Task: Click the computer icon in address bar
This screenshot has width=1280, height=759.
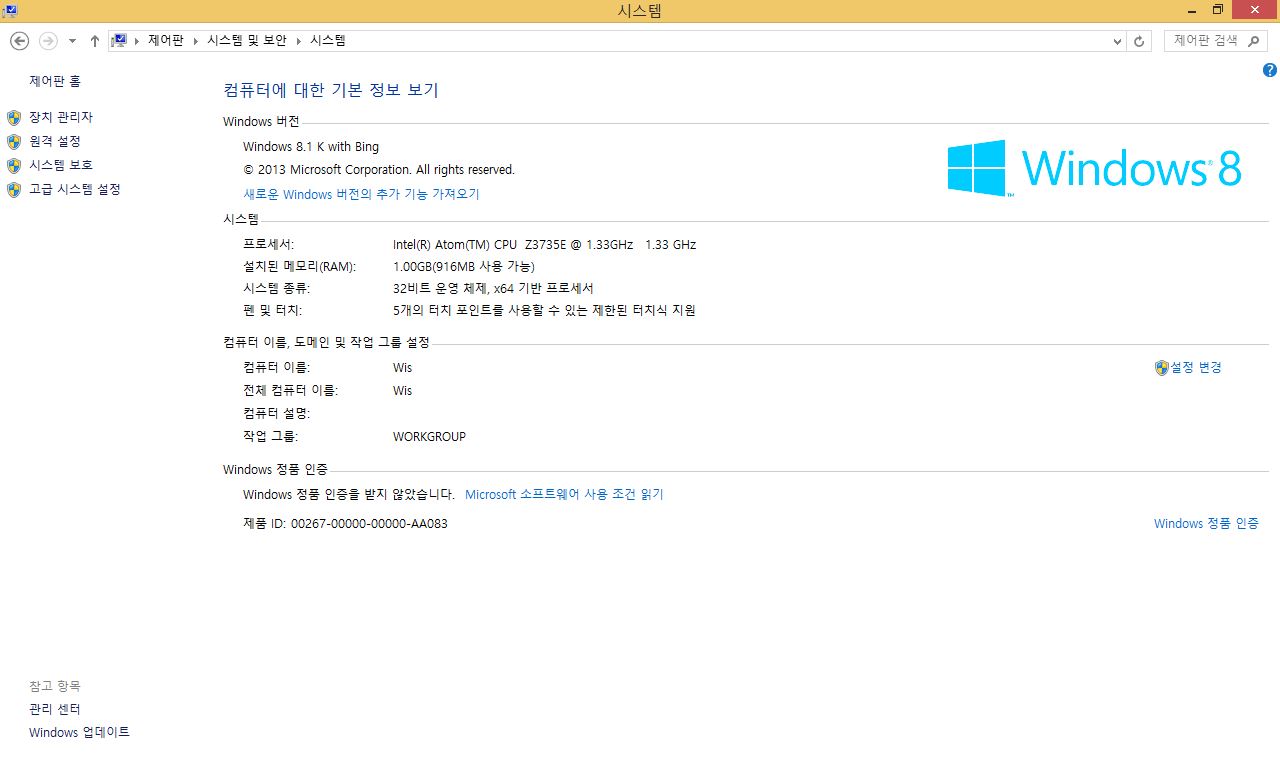Action: click(119, 41)
